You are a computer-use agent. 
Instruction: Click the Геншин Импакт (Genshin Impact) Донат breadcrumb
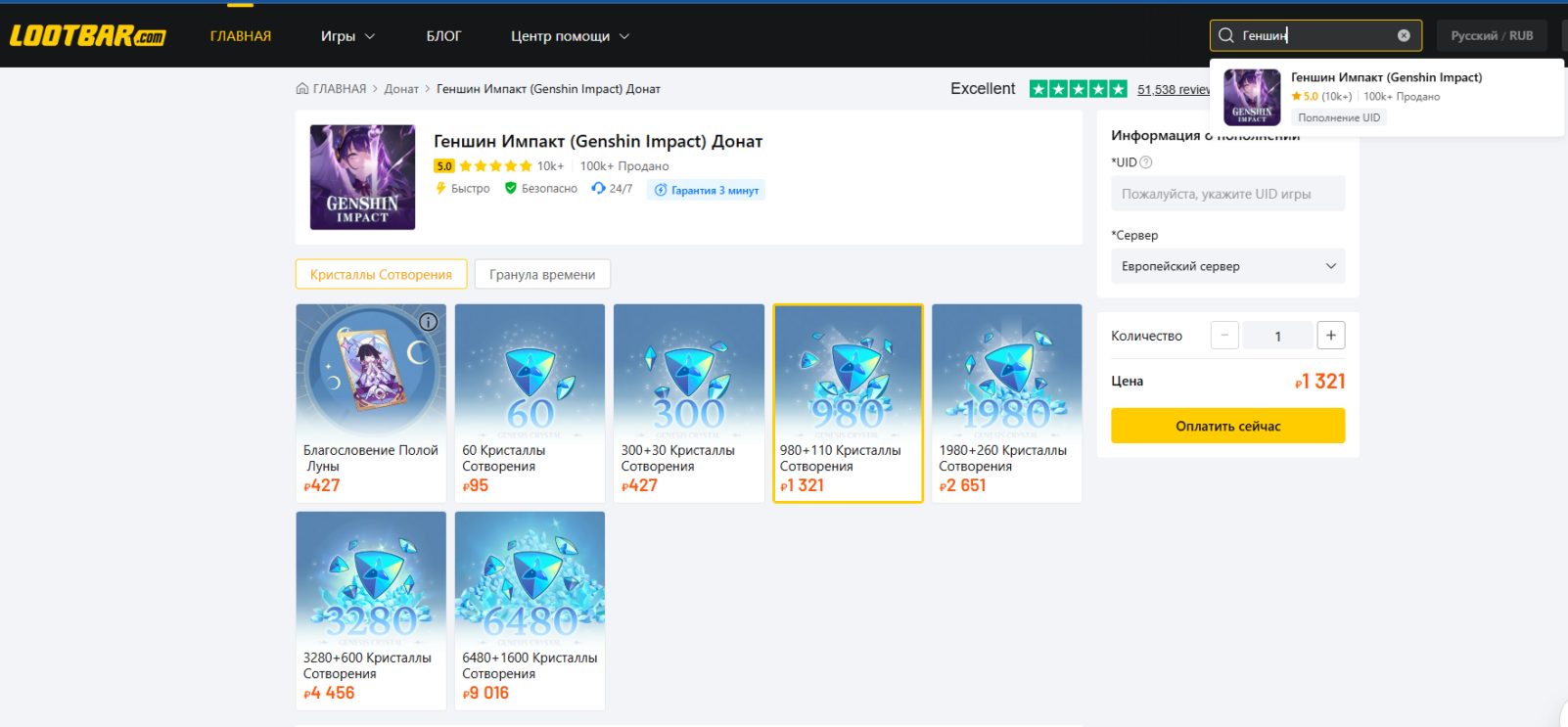pos(548,89)
